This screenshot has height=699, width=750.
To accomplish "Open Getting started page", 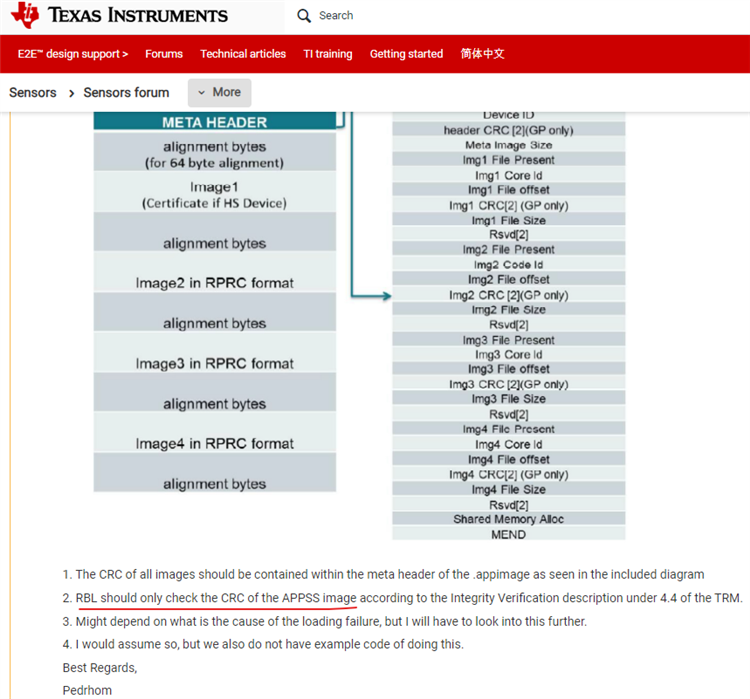I will click(x=406, y=54).
